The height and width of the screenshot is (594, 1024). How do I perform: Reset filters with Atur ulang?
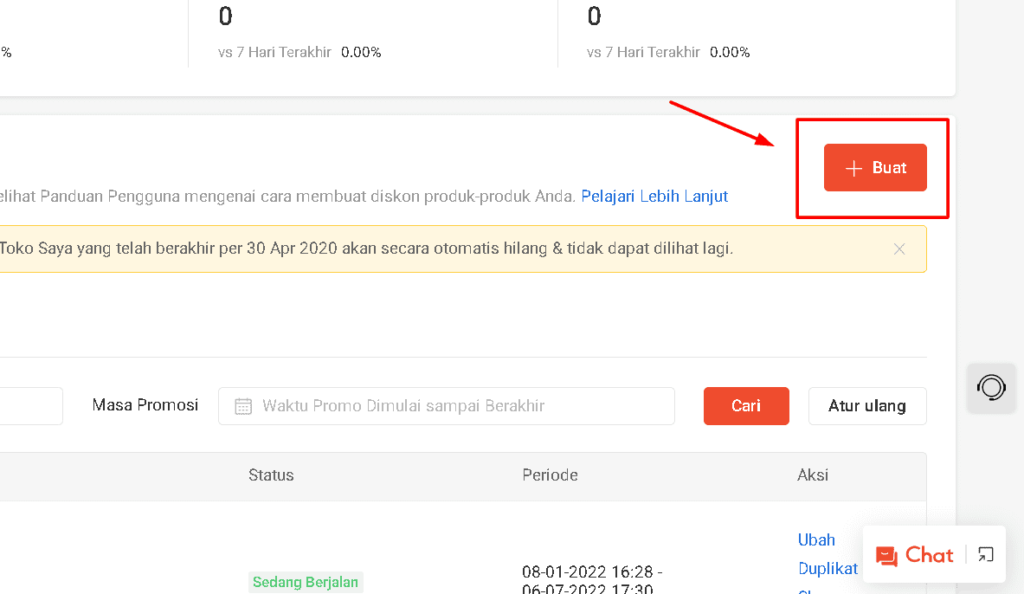click(867, 406)
